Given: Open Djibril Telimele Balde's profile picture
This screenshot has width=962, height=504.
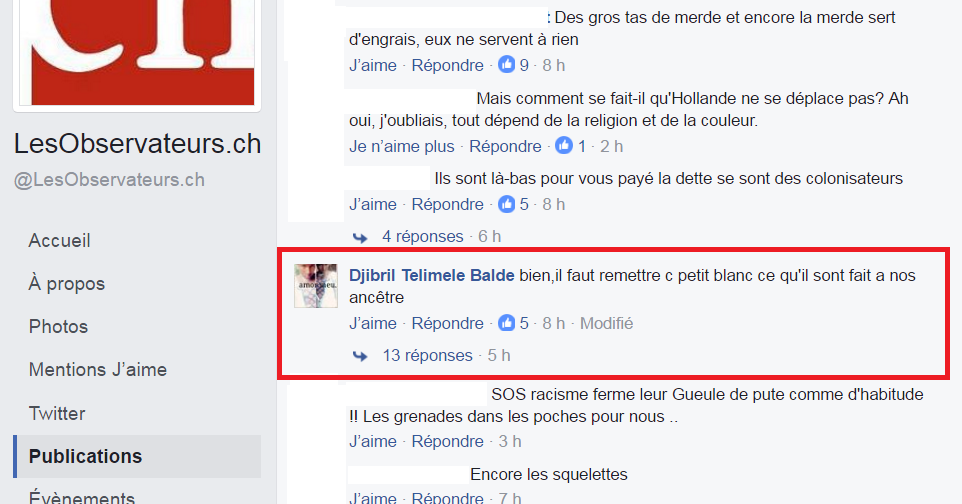Looking at the screenshot, I should [x=316, y=285].
